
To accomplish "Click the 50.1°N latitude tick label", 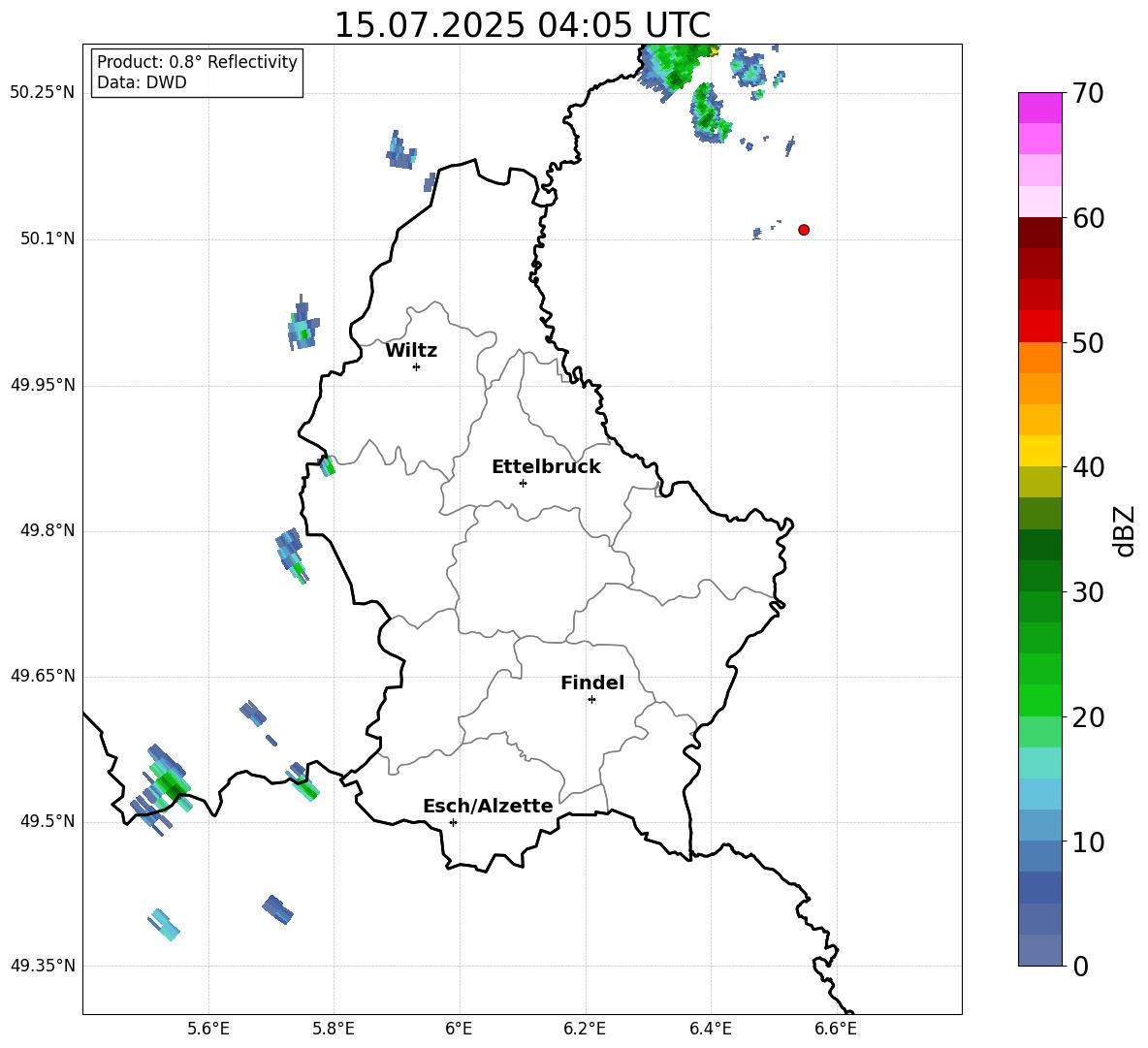I will (47, 239).
